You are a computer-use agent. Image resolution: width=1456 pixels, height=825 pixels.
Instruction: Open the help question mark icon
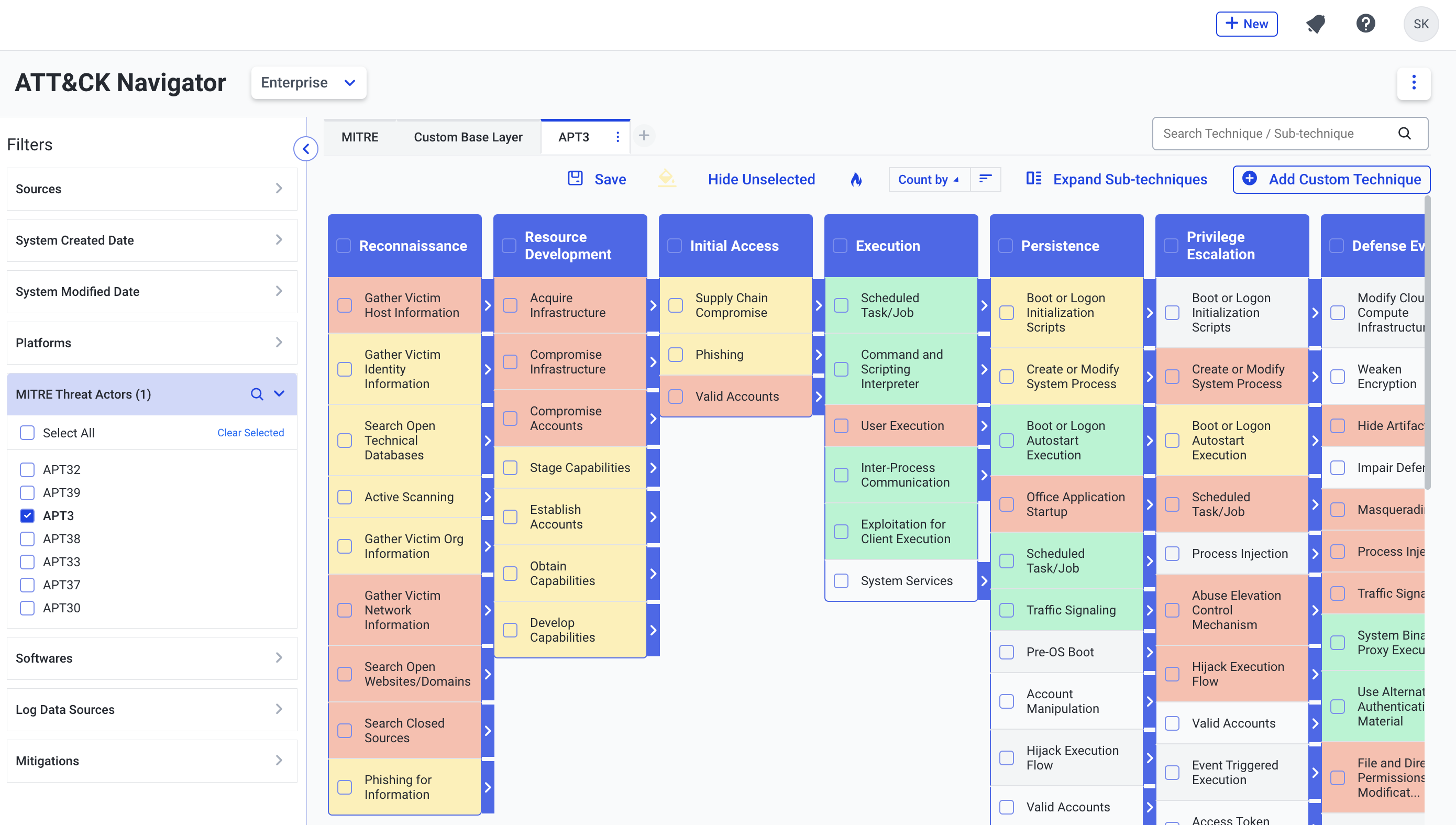pyautogui.click(x=1365, y=24)
